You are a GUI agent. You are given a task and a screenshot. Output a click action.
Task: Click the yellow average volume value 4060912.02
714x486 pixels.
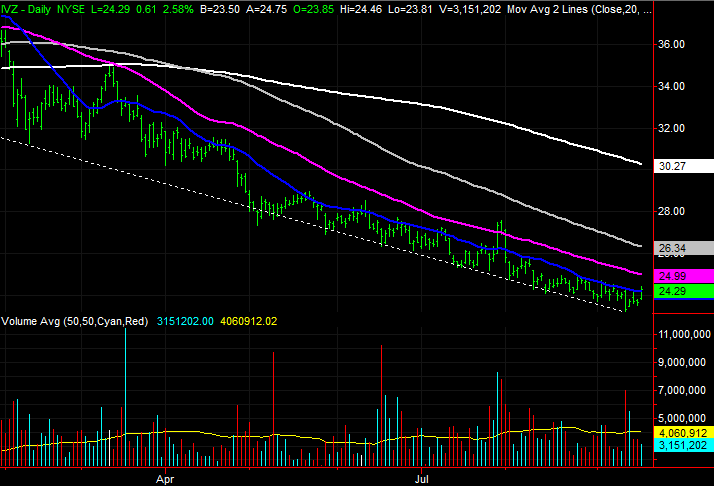tap(249, 322)
